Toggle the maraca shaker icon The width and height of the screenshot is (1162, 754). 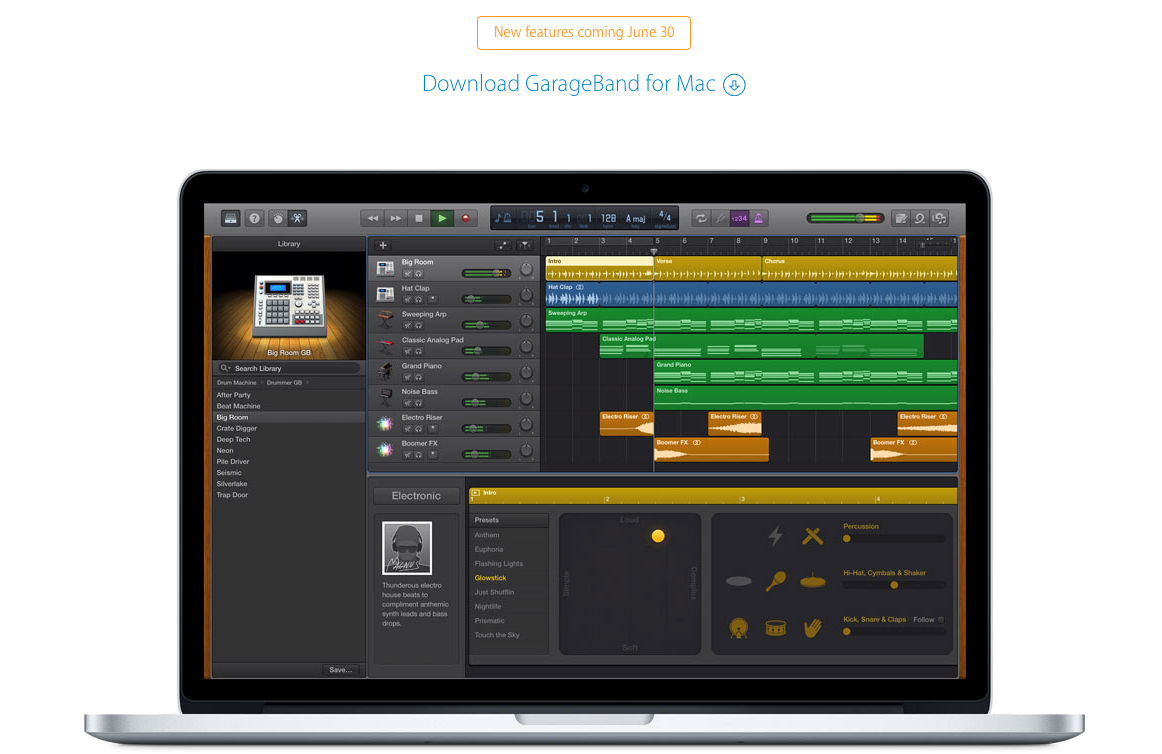point(775,581)
